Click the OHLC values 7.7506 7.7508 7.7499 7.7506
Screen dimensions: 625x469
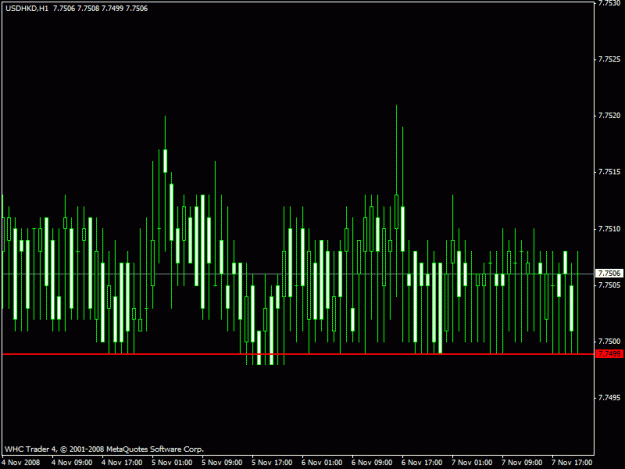pos(100,8)
